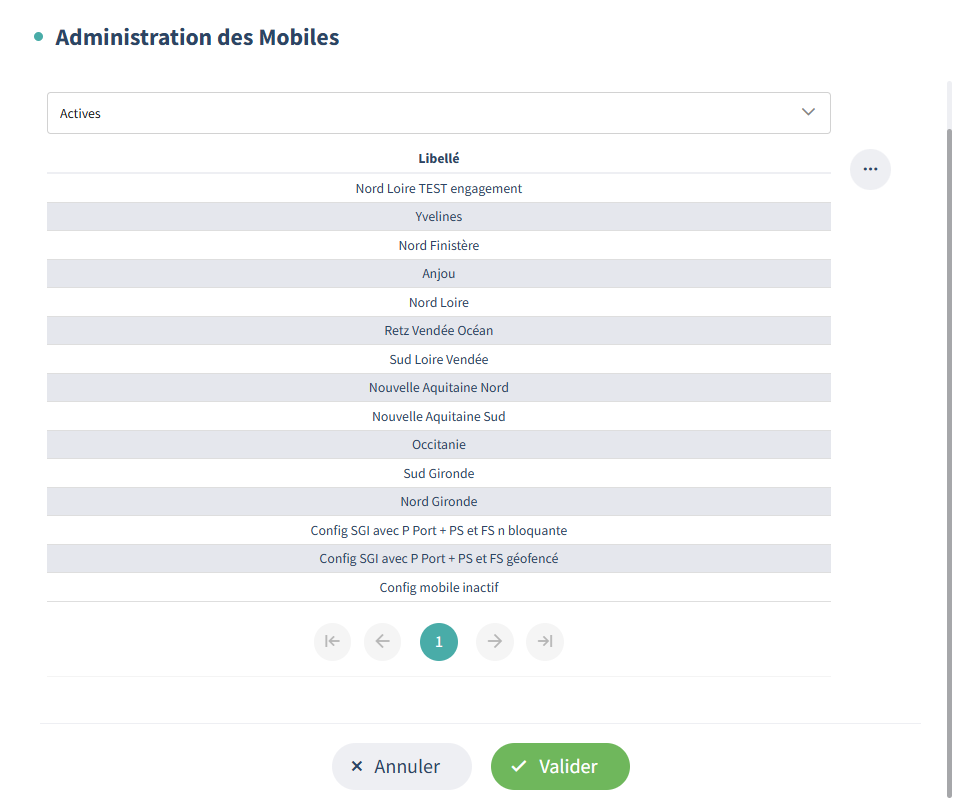Choose Nord Loire TEST engagement row

439,188
